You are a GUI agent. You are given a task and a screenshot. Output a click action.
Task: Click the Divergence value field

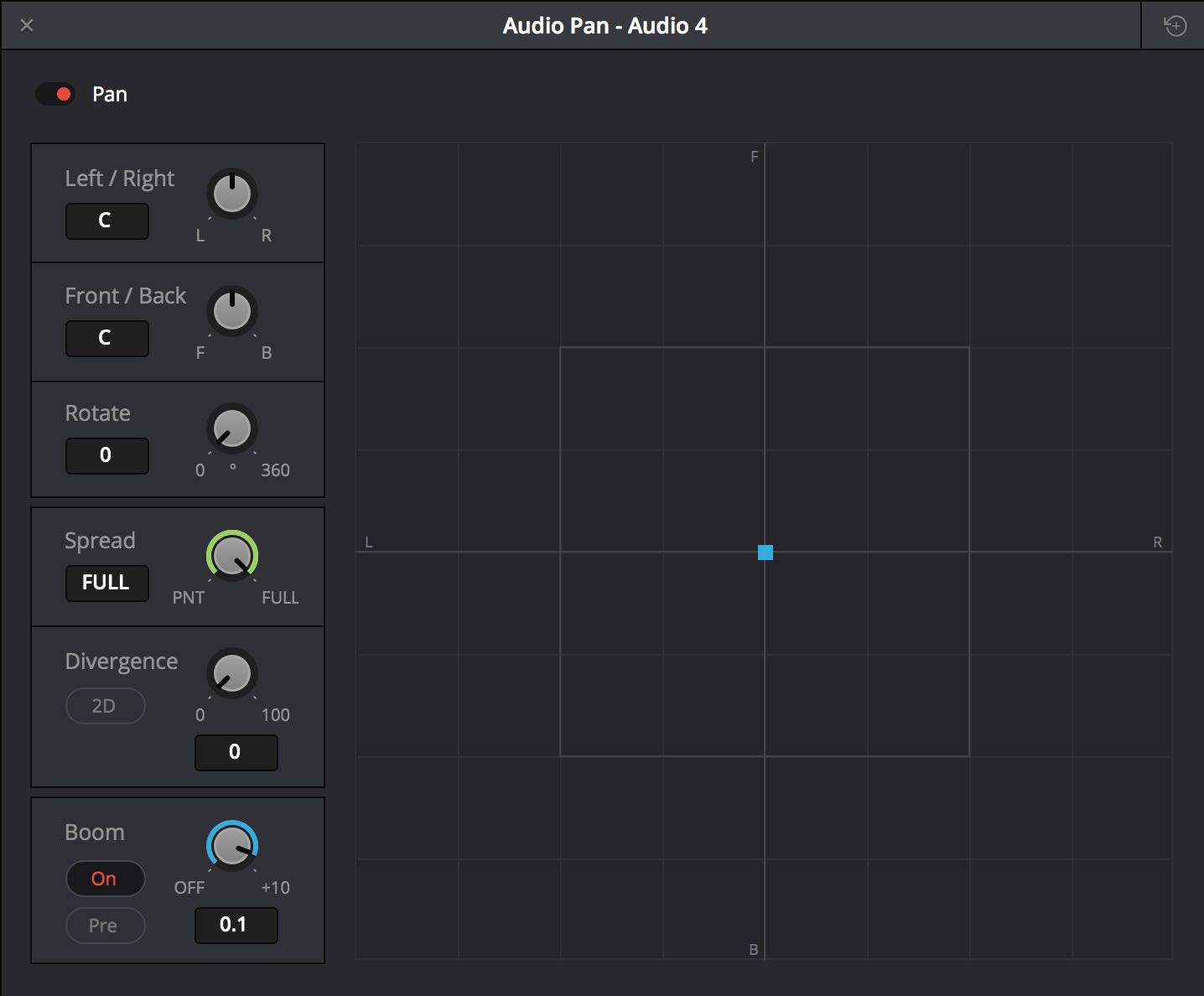coord(236,752)
